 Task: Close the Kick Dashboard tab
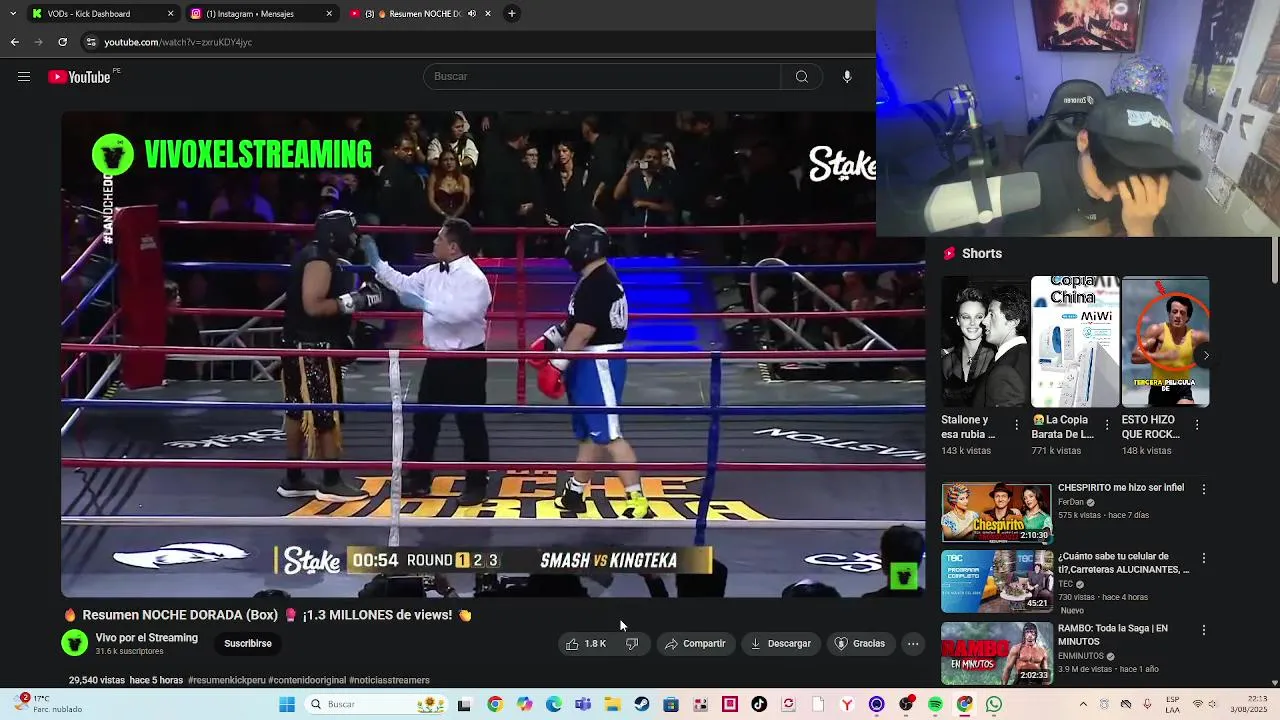[170, 14]
